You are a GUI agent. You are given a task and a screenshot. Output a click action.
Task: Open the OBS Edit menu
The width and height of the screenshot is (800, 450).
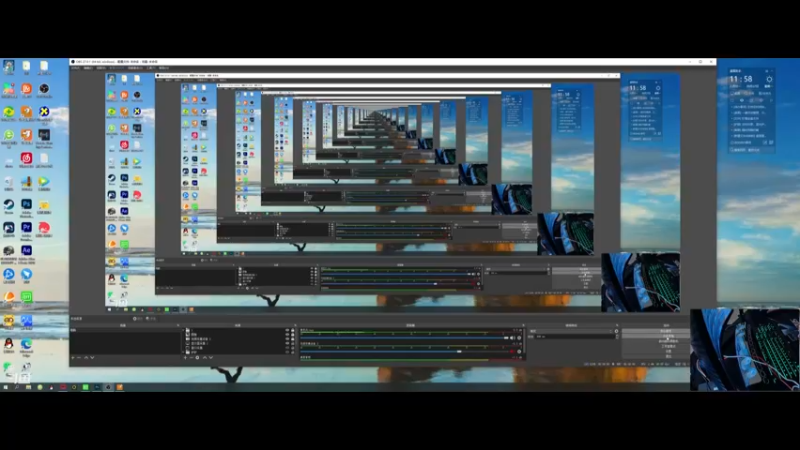pyautogui.click(x=88, y=68)
